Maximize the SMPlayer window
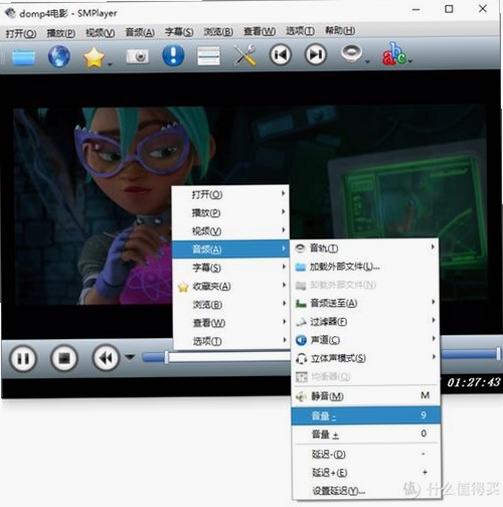The height and width of the screenshot is (507, 503). point(449,9)
